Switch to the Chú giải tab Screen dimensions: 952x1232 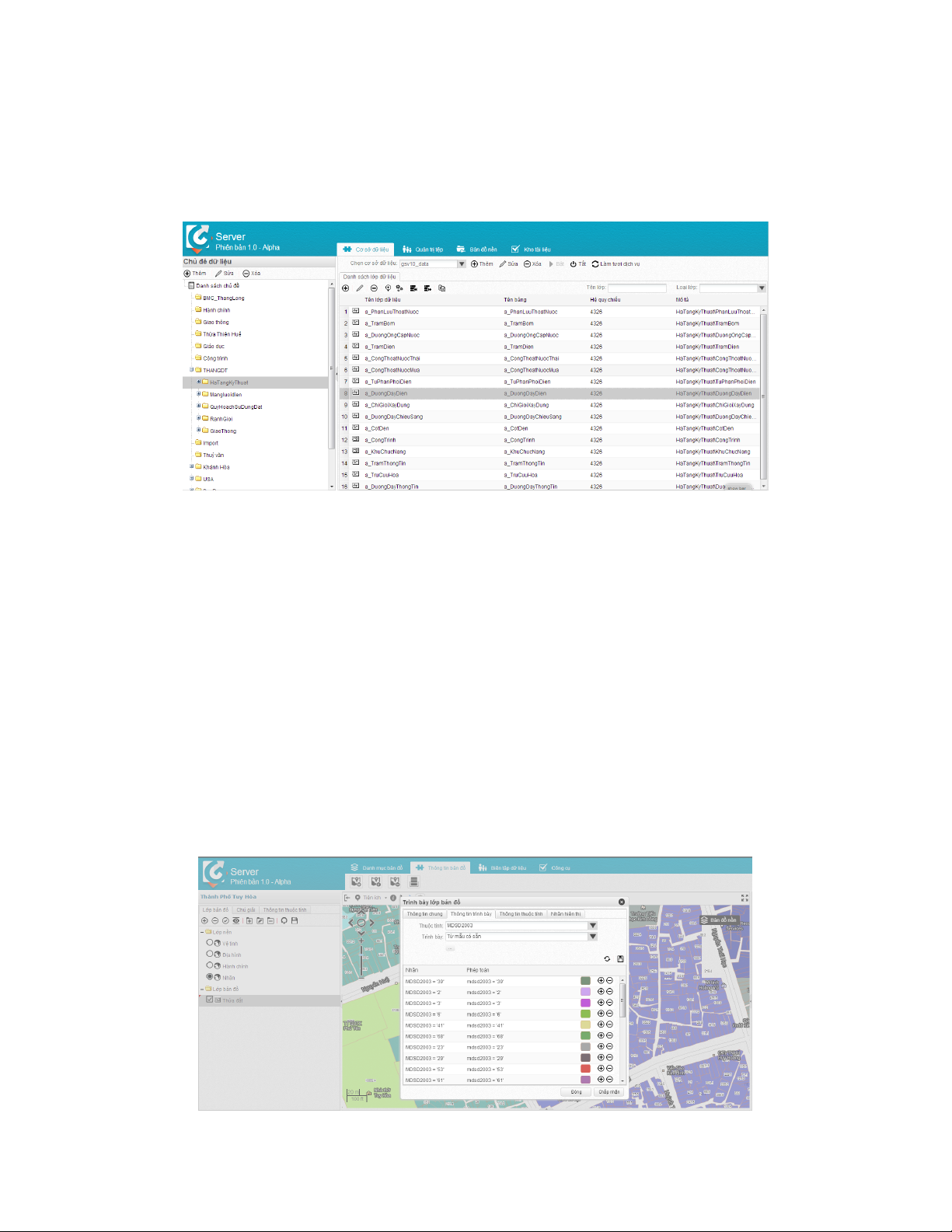click(x=246, y=909)
